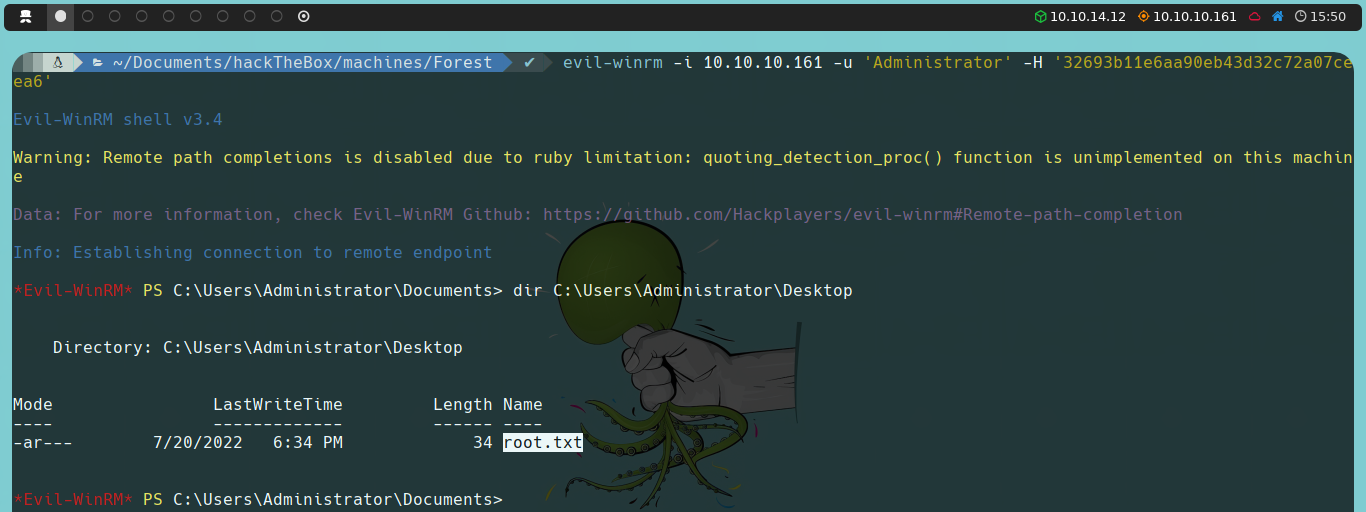The image size is (1366, 512).
Task: Click the green cube VPN IP icon
Action: pyautogui.click(x=1040, y=16)
